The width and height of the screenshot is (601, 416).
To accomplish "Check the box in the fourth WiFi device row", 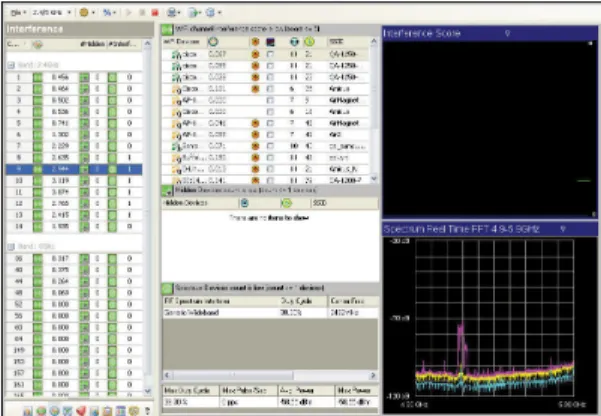I will (270, 89).
